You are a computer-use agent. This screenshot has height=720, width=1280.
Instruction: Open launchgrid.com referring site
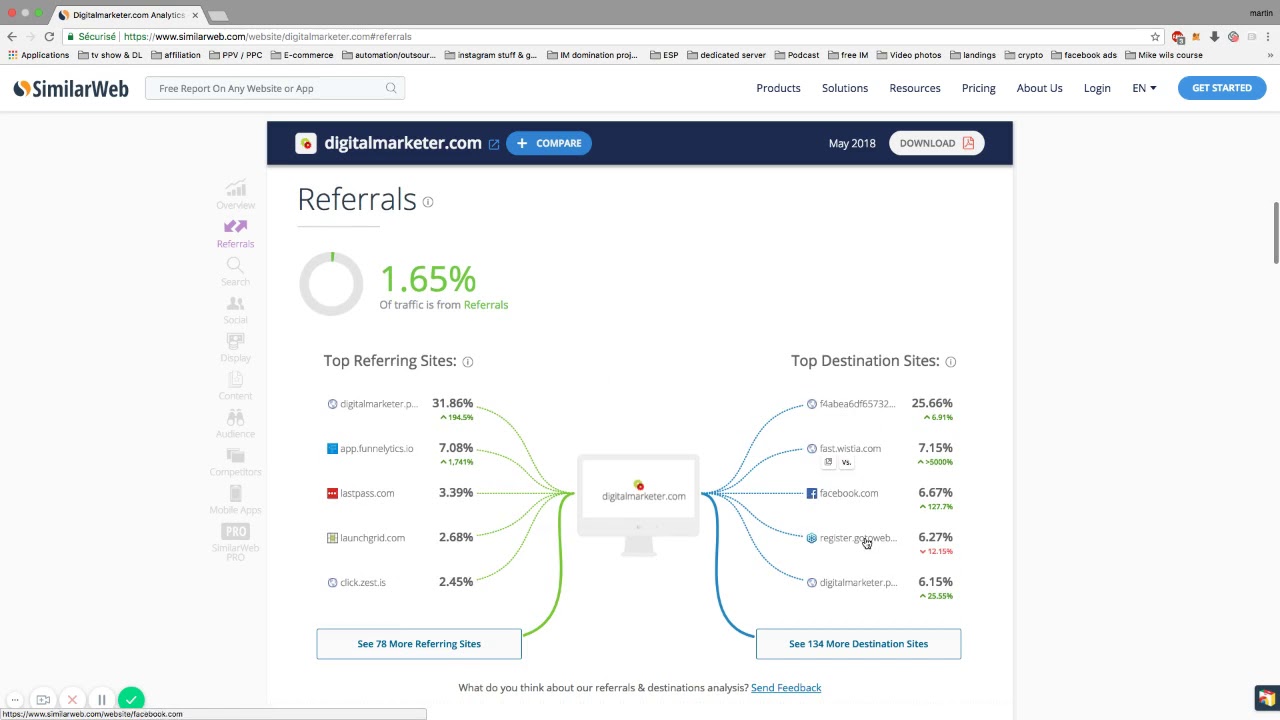click(372, 538)
